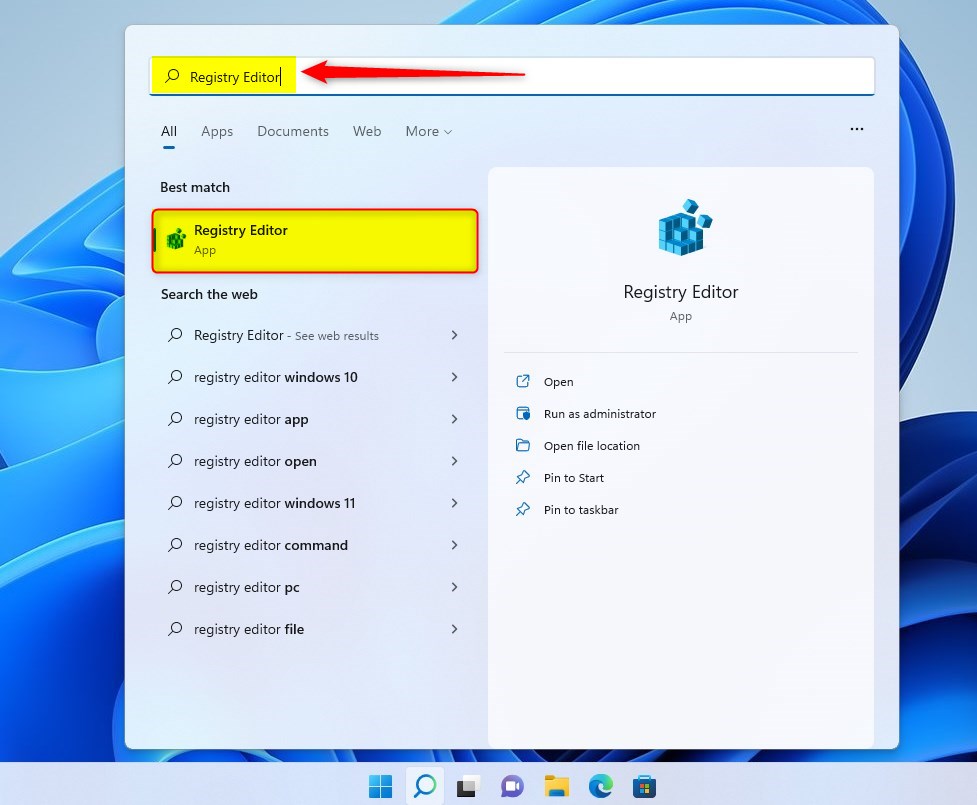Click search icon beside 'registry editor open'
This screenshot has height=805, width=977.
click(175, 461)
